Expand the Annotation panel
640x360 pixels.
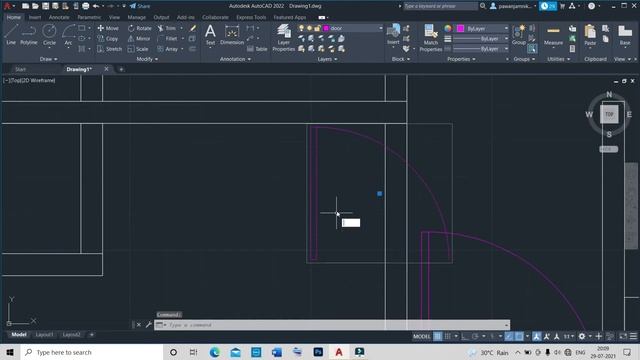(x=236, y=59)
